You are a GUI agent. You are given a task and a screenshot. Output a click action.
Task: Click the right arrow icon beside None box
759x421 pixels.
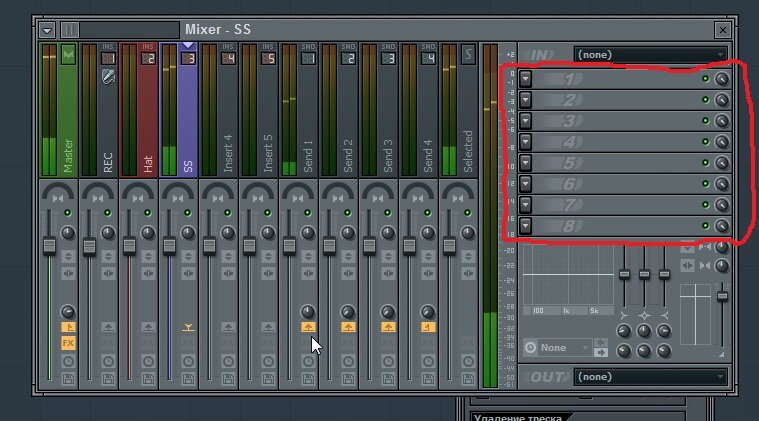pyautogui.click(x=601, y=353)
